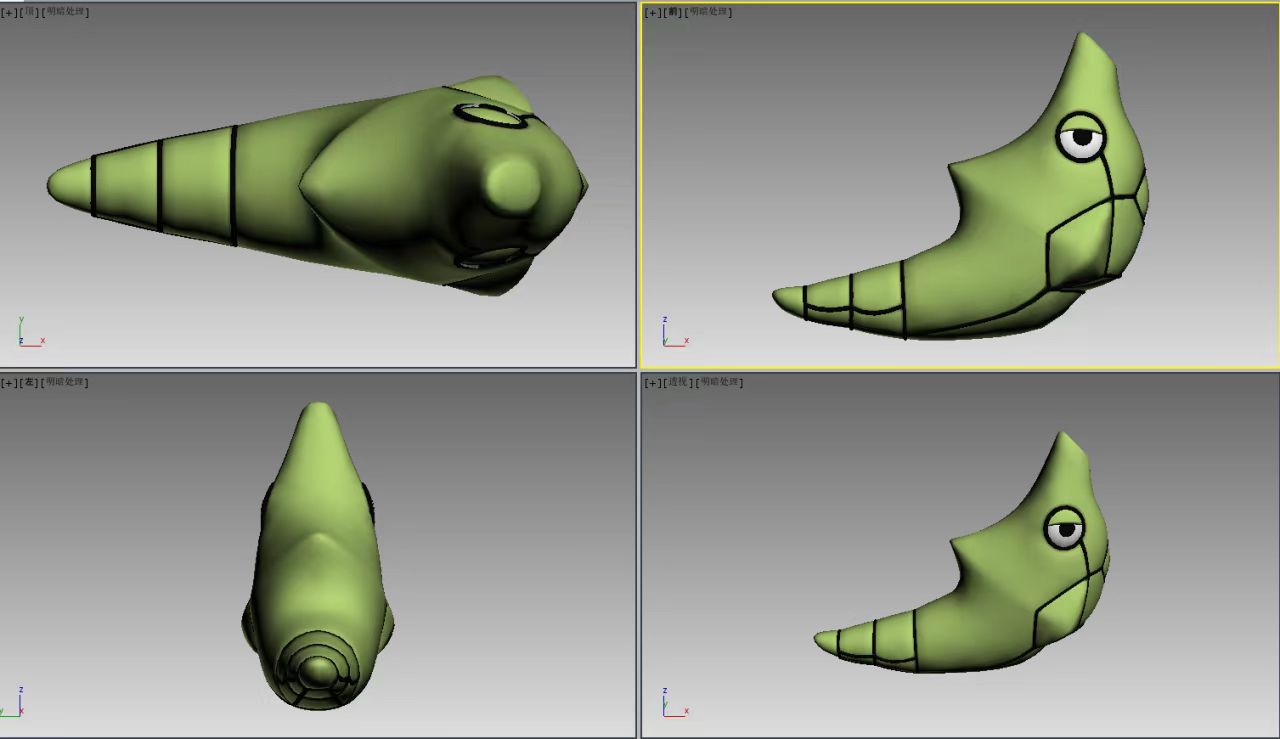Image resolution: width=1280 pixels, height=739 pixels.
Task: Click the axis gizmo in the Top (顶) viewport
Action: point(30,332)
